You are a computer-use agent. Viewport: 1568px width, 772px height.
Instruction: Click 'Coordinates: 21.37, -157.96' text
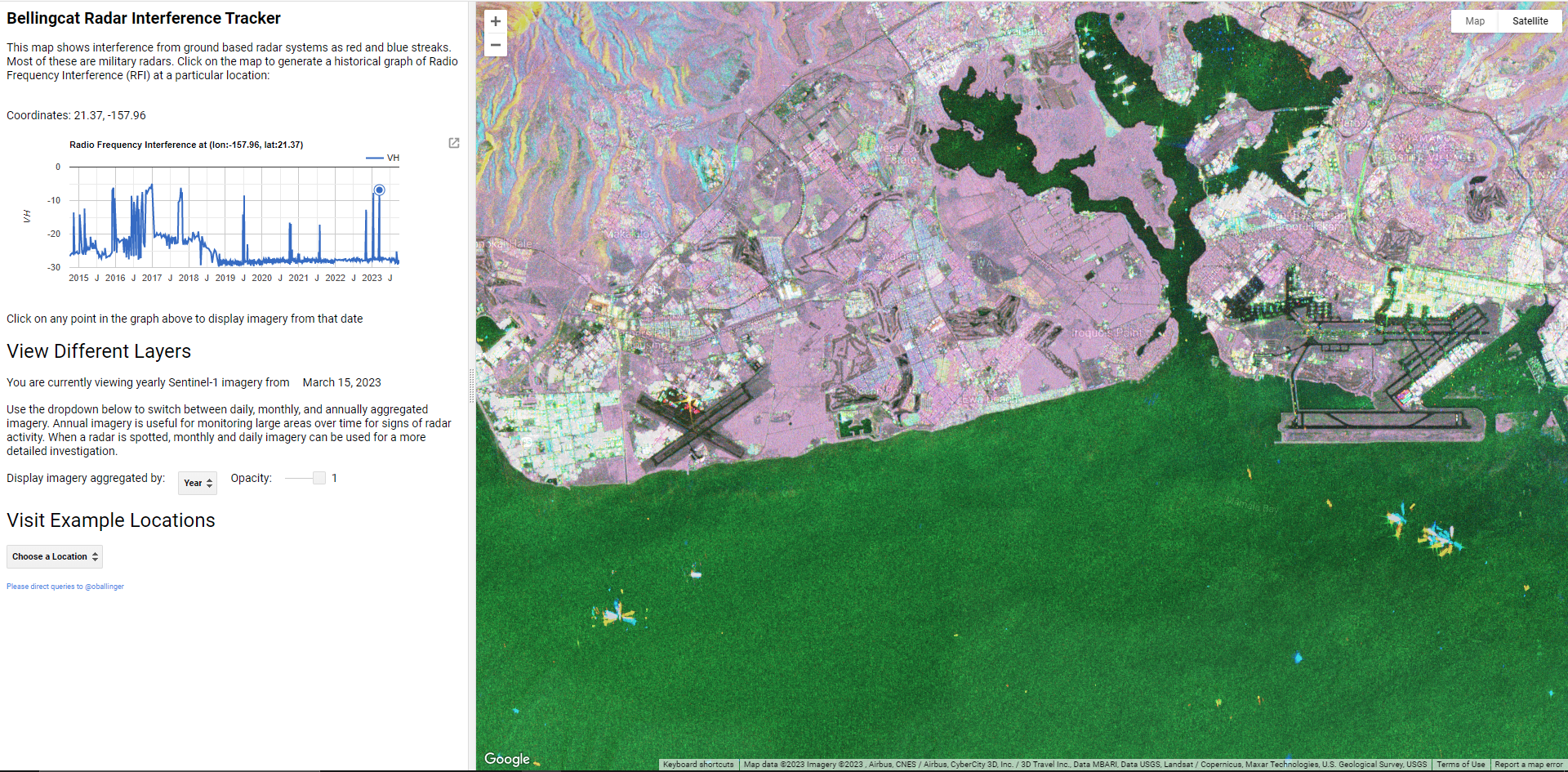coord(76,115)
